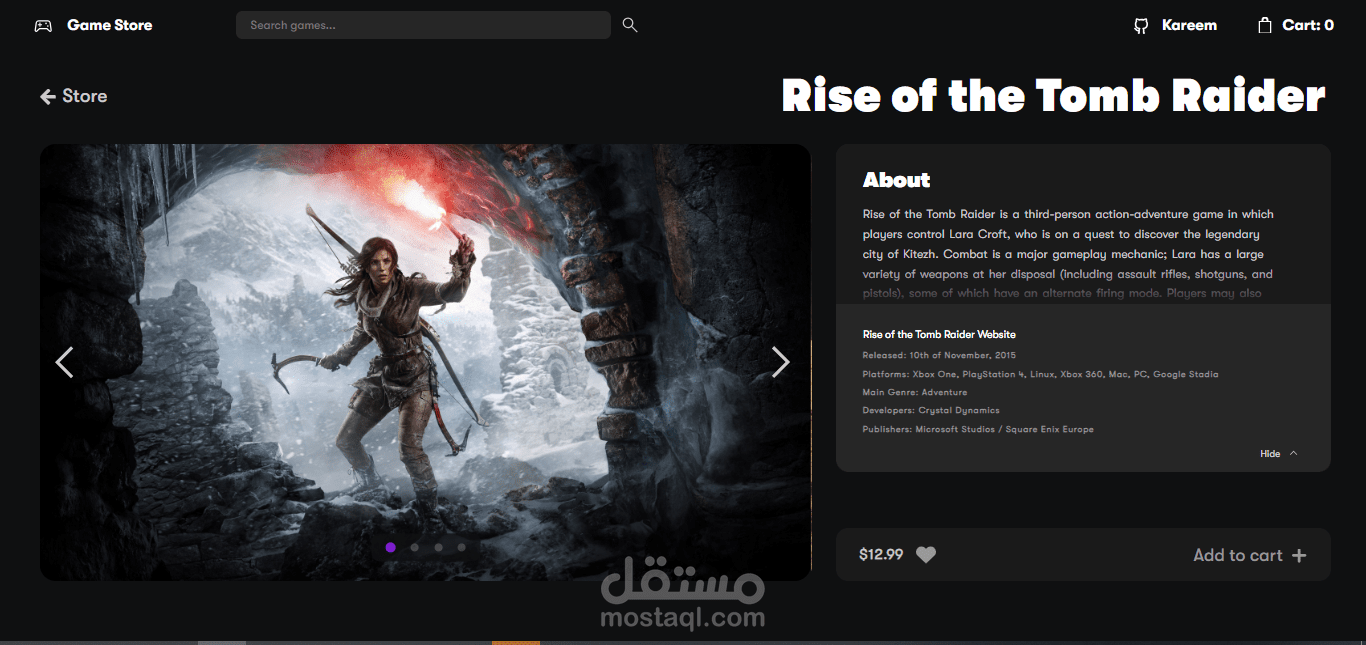Click the Add to cart button

1250,555
